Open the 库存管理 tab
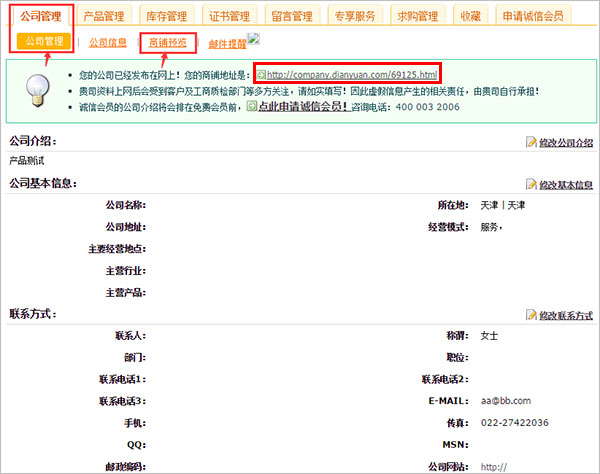Image resolution: width=600 pixels, height=474 pixels. [x=167, y=16]
